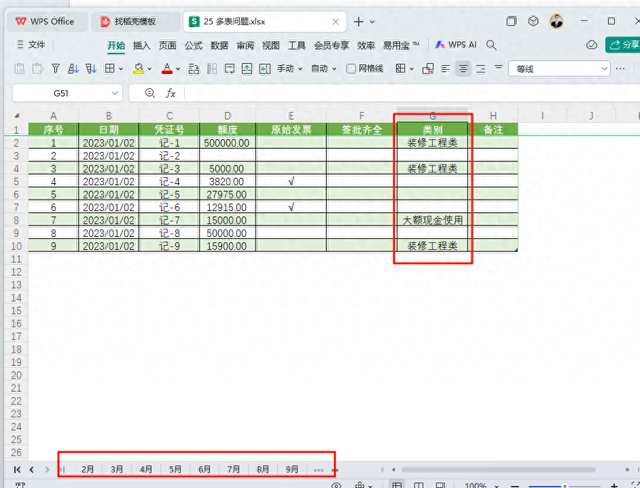Viewport: 640px width, 488px height.
Task: Go to previous sheet tab arrow
Action: tap(32, 470)
